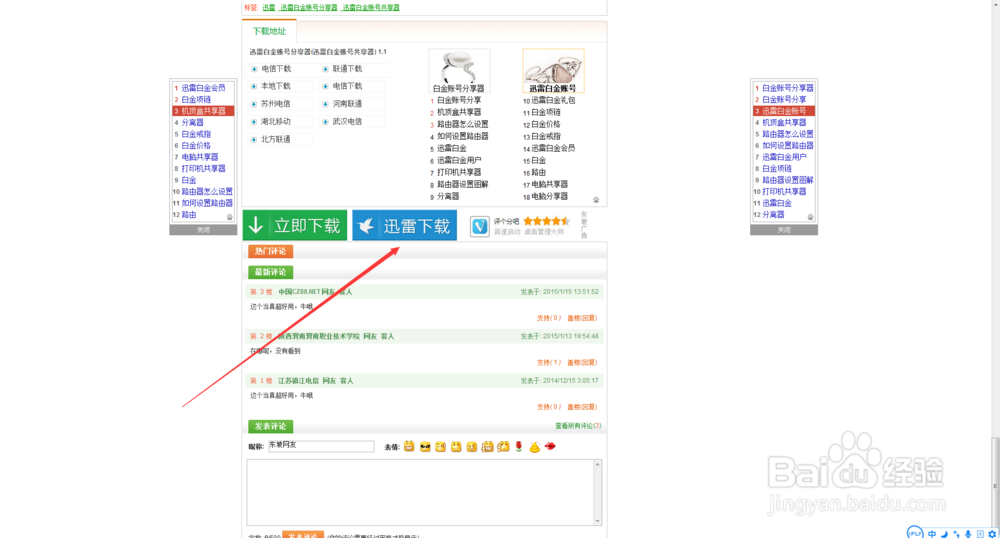Click the 河南联通 download mirror
This screenshot has height=538, width=1000.
tap(348, 104)
